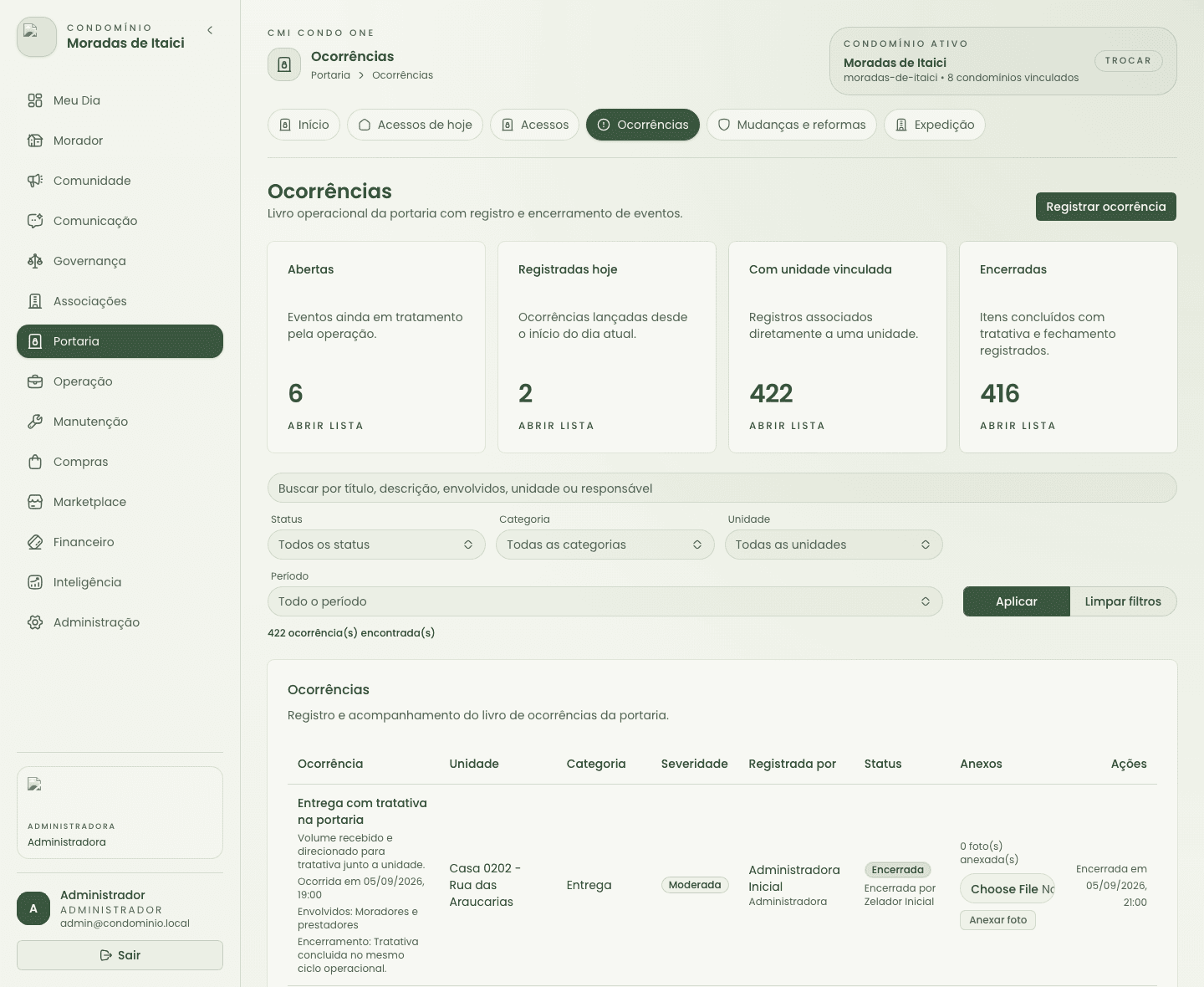
Task: Click the Associações building icon
Action: click(35, 301)
